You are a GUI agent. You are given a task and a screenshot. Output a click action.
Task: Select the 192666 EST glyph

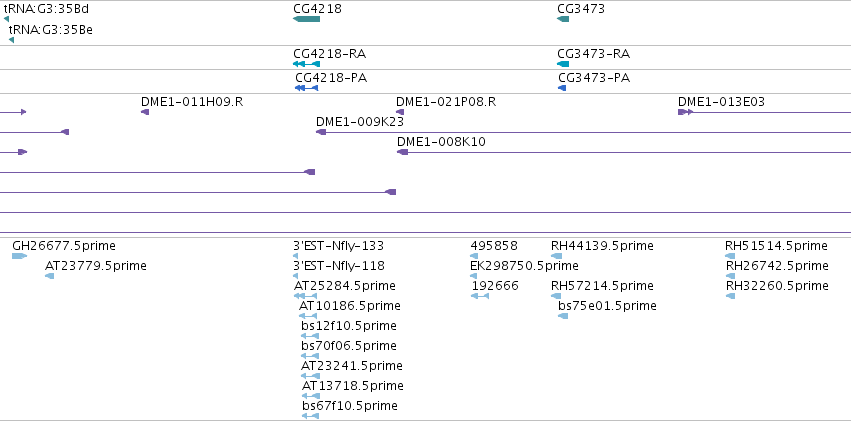pyautogui.click(x=480, y=296)
